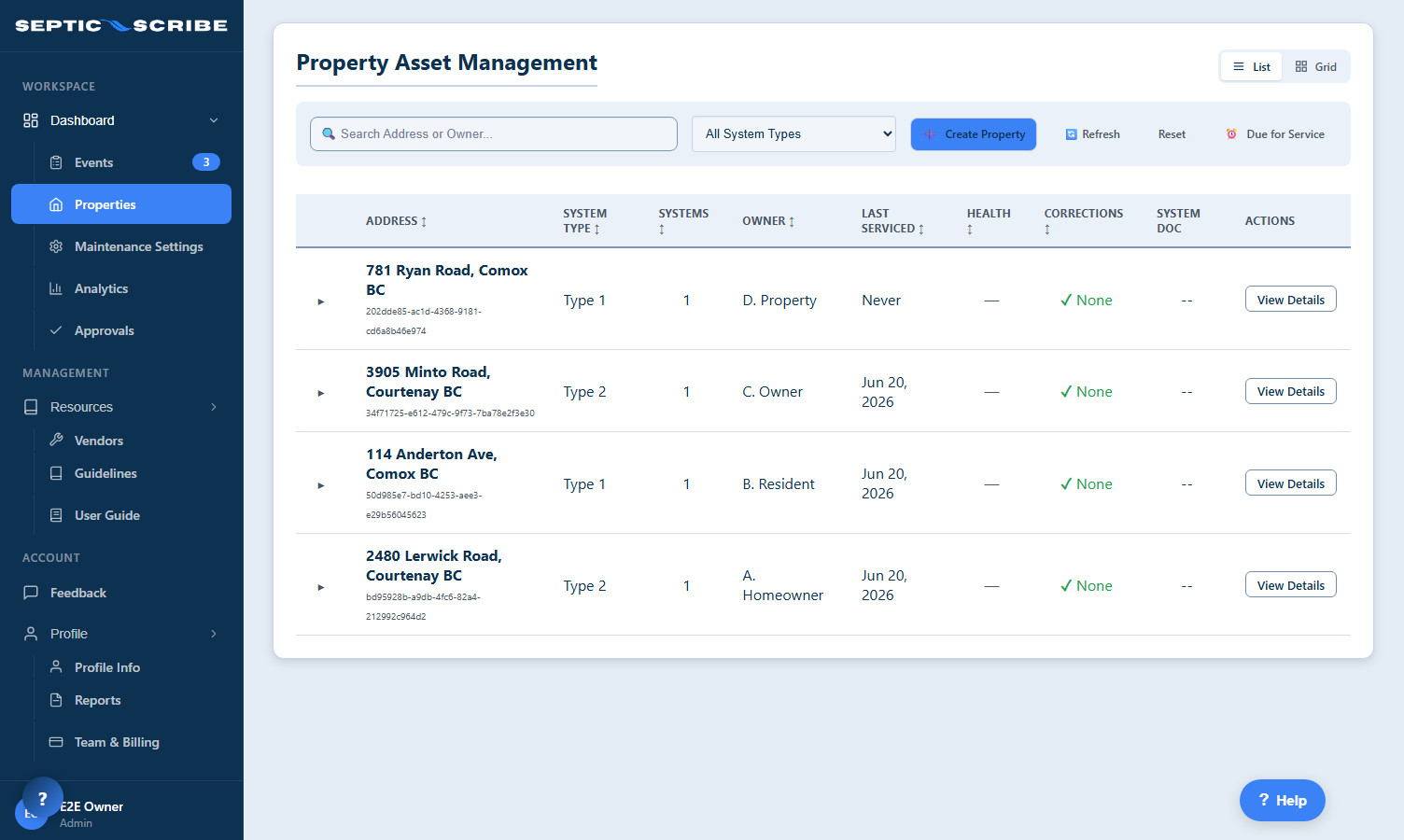Click the User Guide document icon

(56, 515)
